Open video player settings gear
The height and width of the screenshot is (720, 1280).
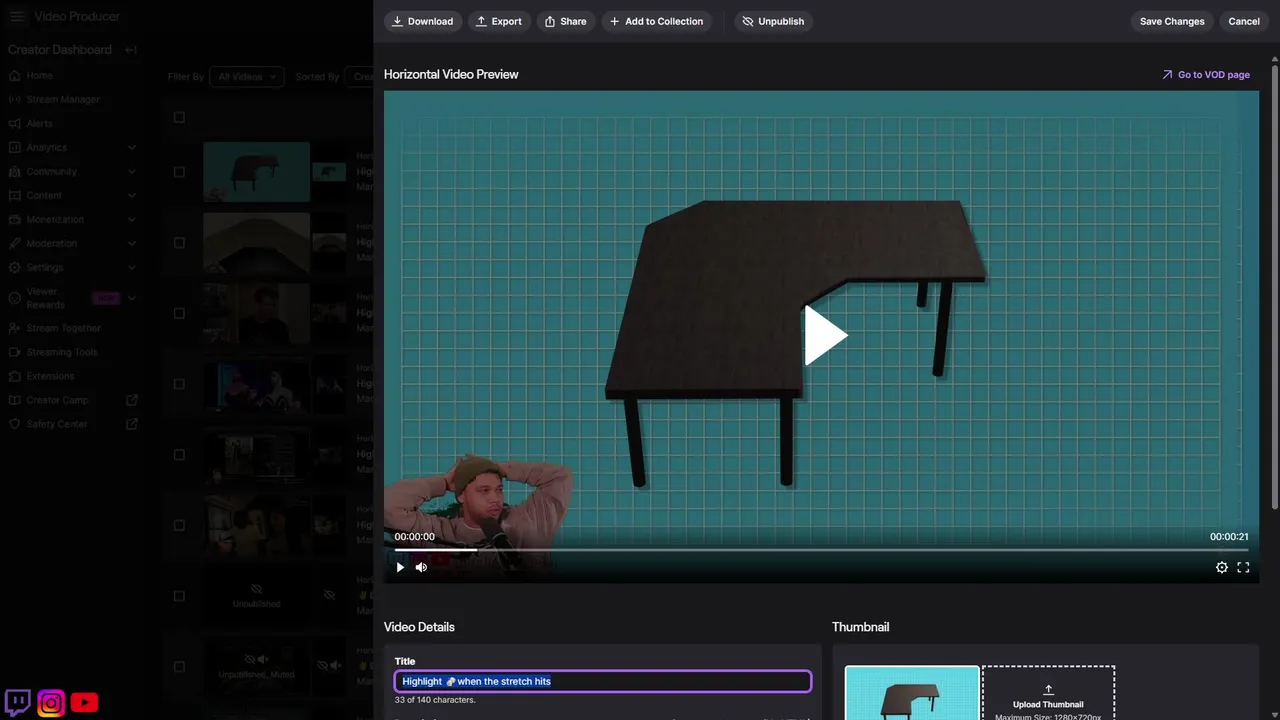pos(1222,567)
